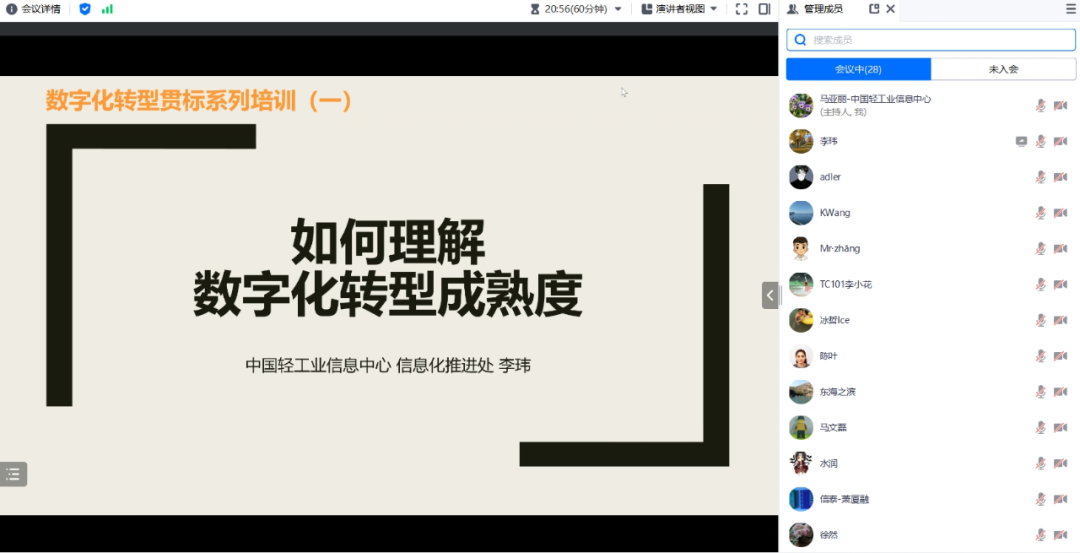
Task: Toggle microphone for participant adler
Action: [1040, 177]
